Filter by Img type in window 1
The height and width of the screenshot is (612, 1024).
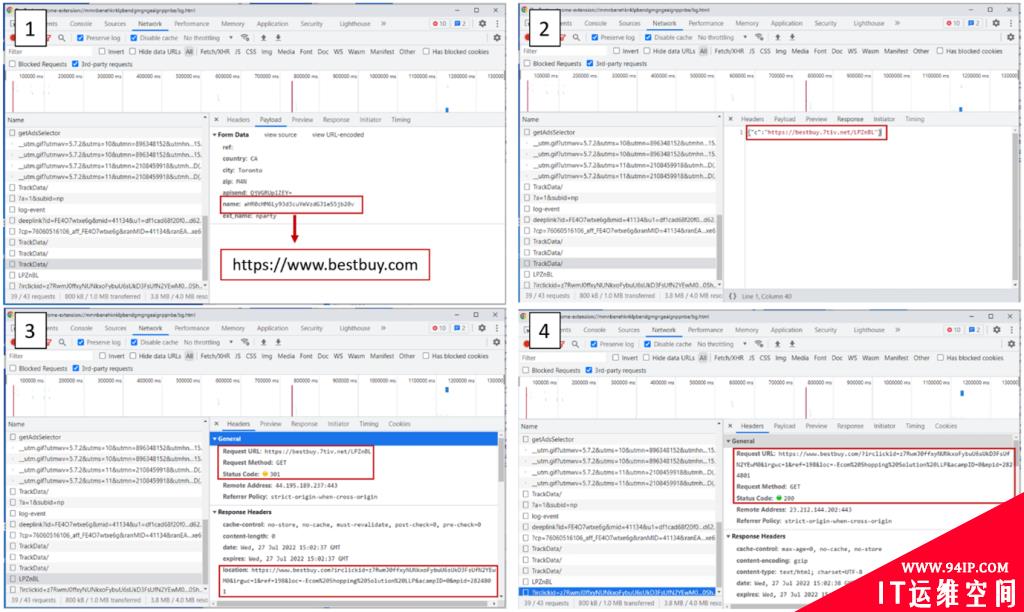pos(266,52)
